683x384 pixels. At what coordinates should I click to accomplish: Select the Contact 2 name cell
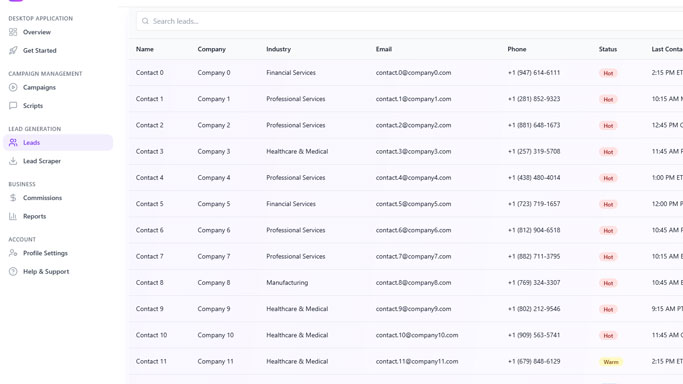tap(149, 125)
